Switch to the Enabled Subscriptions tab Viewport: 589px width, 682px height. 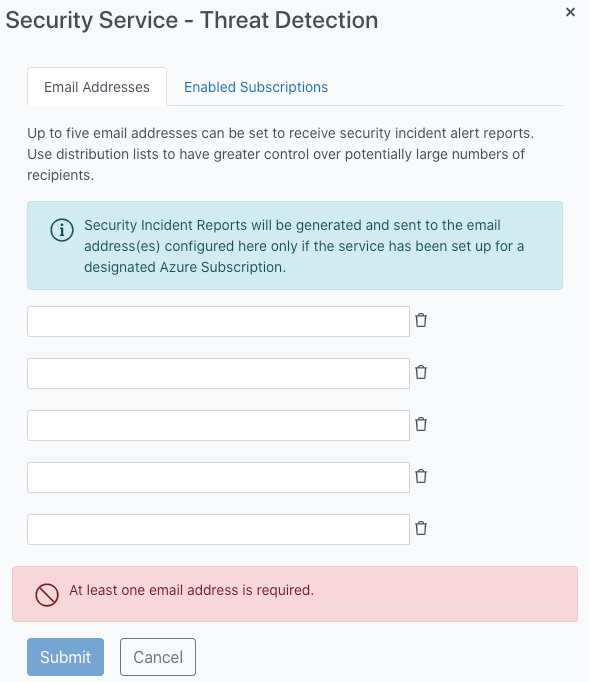256,87
